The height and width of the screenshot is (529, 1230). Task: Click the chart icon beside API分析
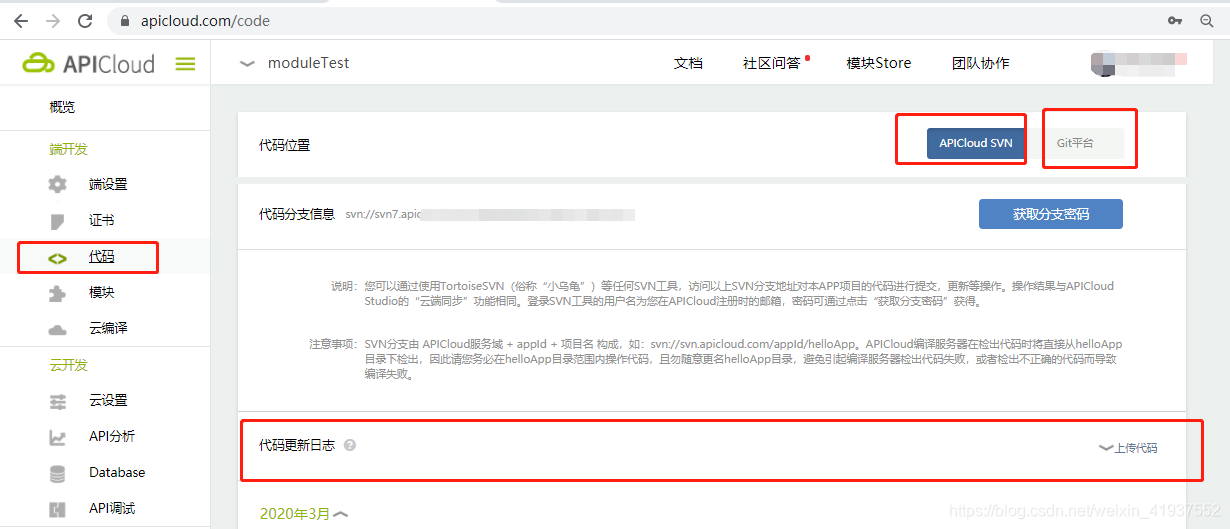pos(57,437)
